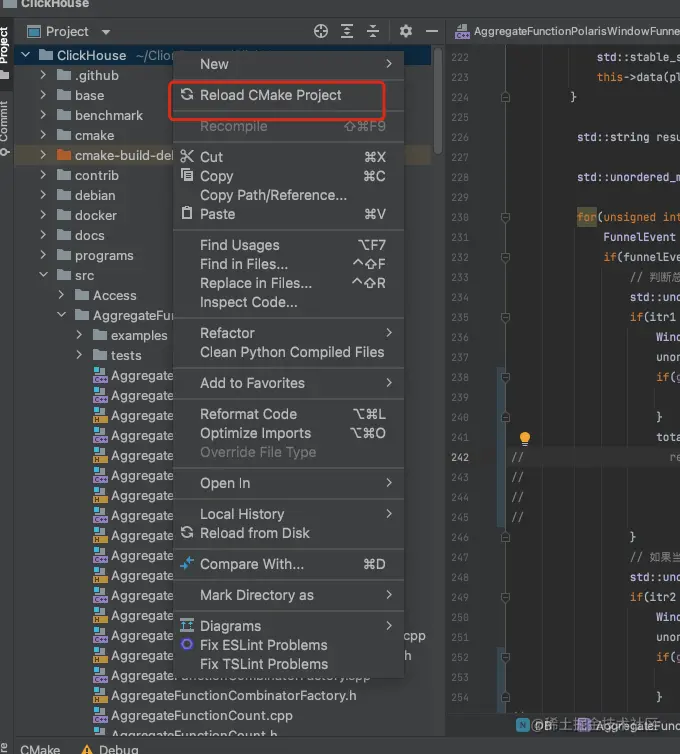Click the locate/select opened file icon
Image resolution: width=680 pixels, height=754 pixels.
tap(321, 32)
